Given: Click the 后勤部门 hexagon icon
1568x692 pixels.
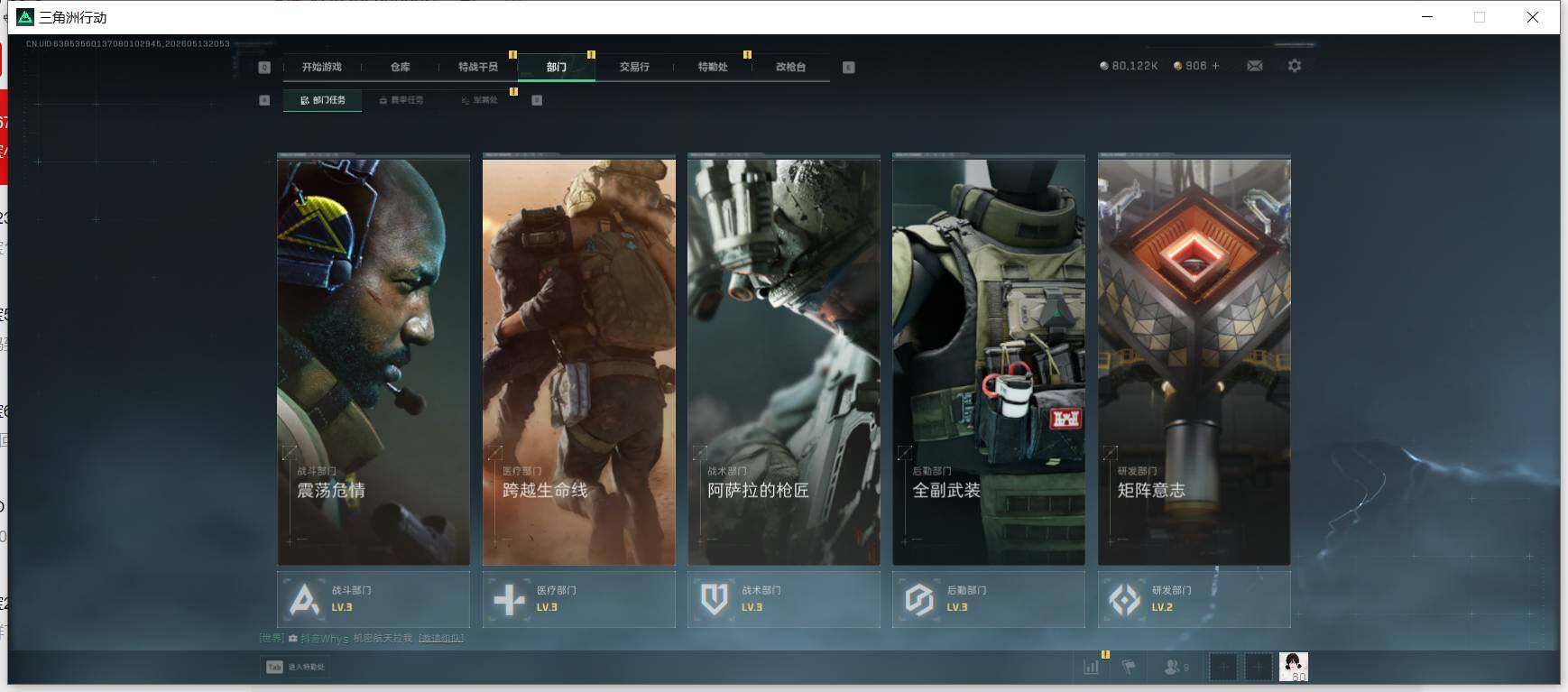Looking at the screenshot, I should [x=919, y=599].
